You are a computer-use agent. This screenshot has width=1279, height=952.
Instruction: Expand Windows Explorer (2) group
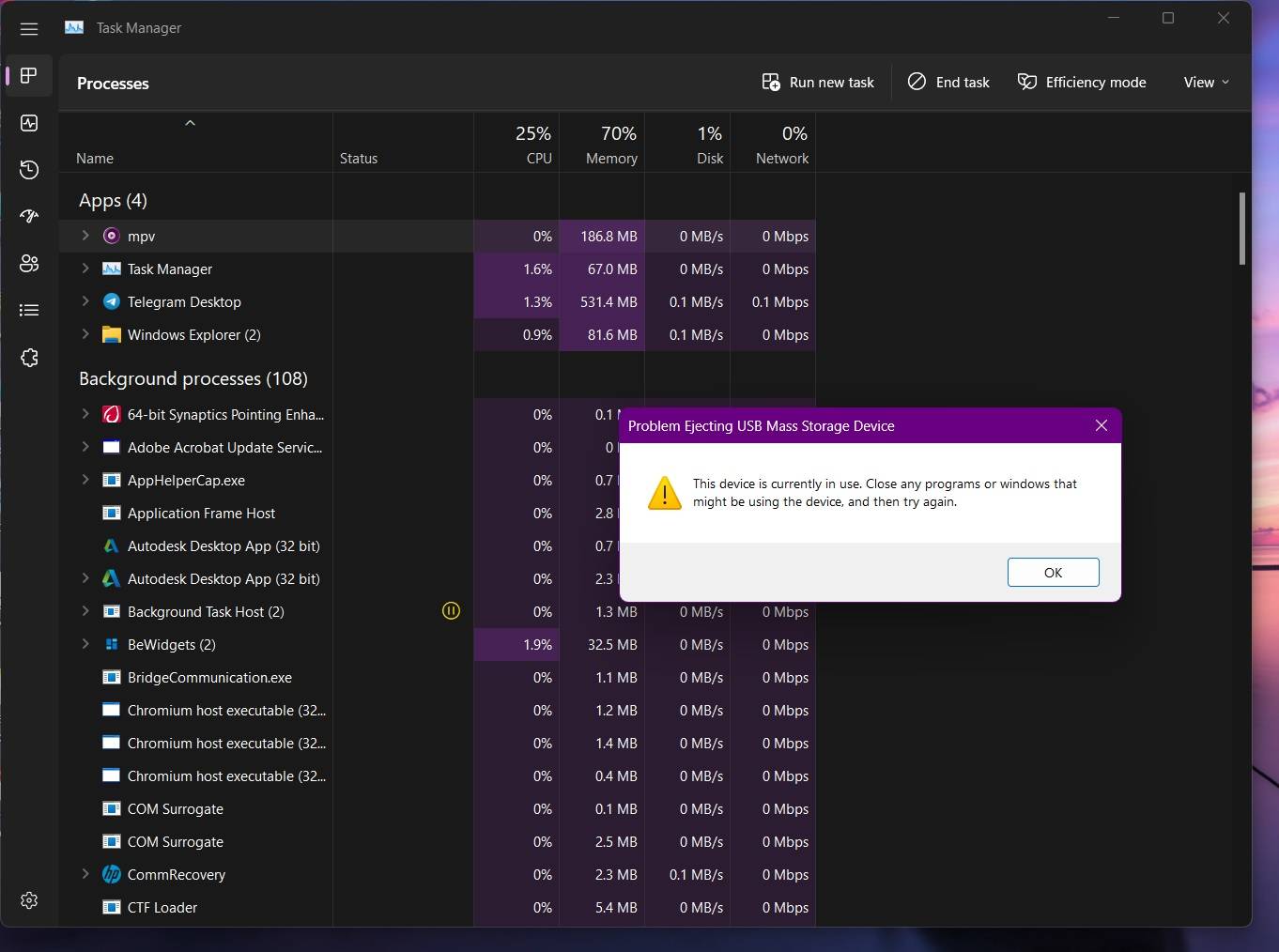coord(84,334)
